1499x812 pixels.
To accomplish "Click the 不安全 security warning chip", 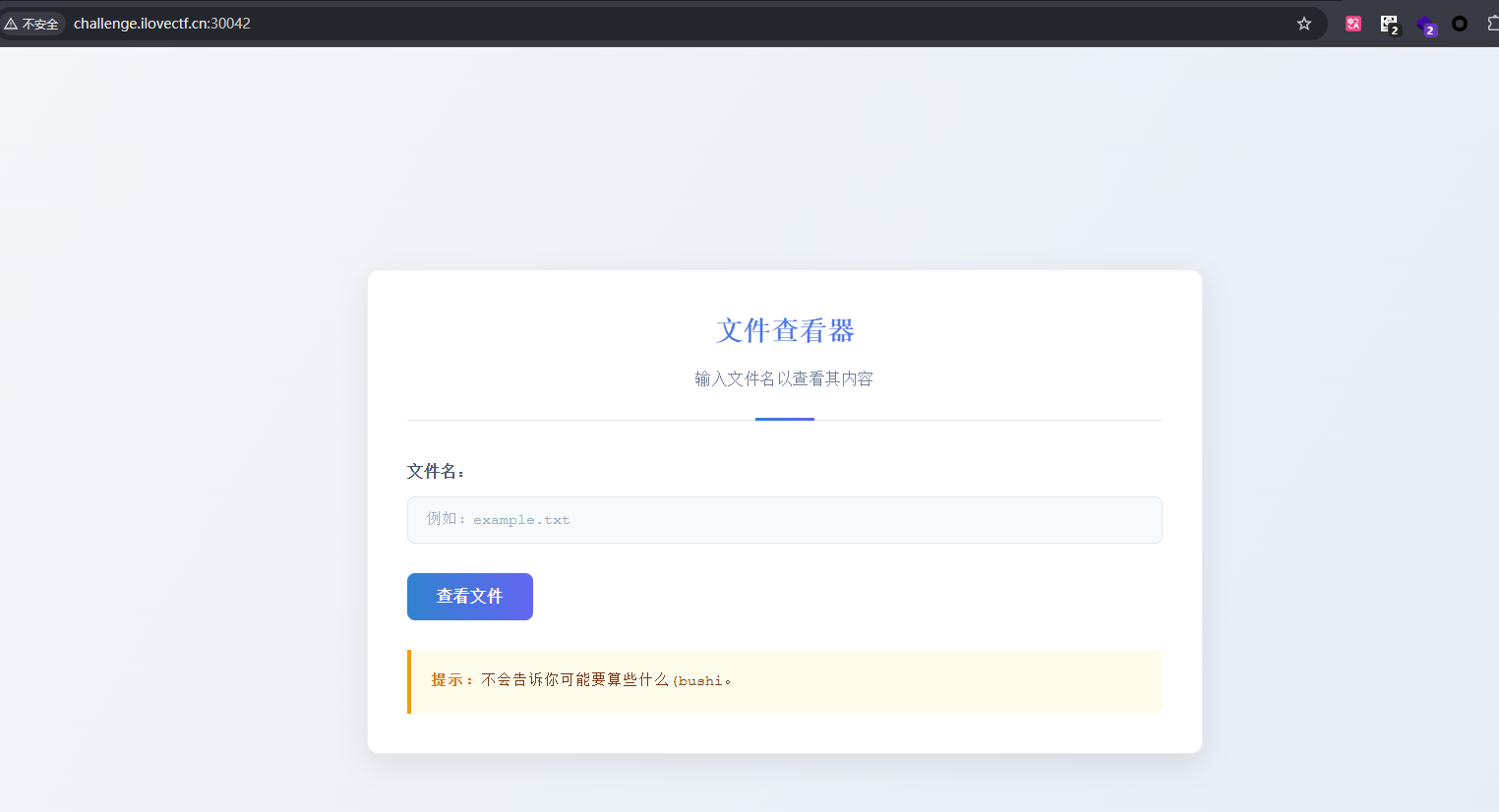I will 31,24.
